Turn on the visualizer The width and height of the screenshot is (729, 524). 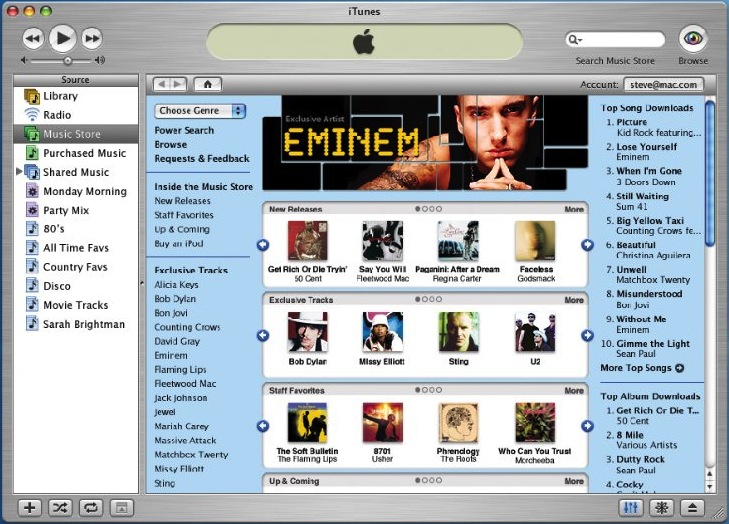(662, 507)
